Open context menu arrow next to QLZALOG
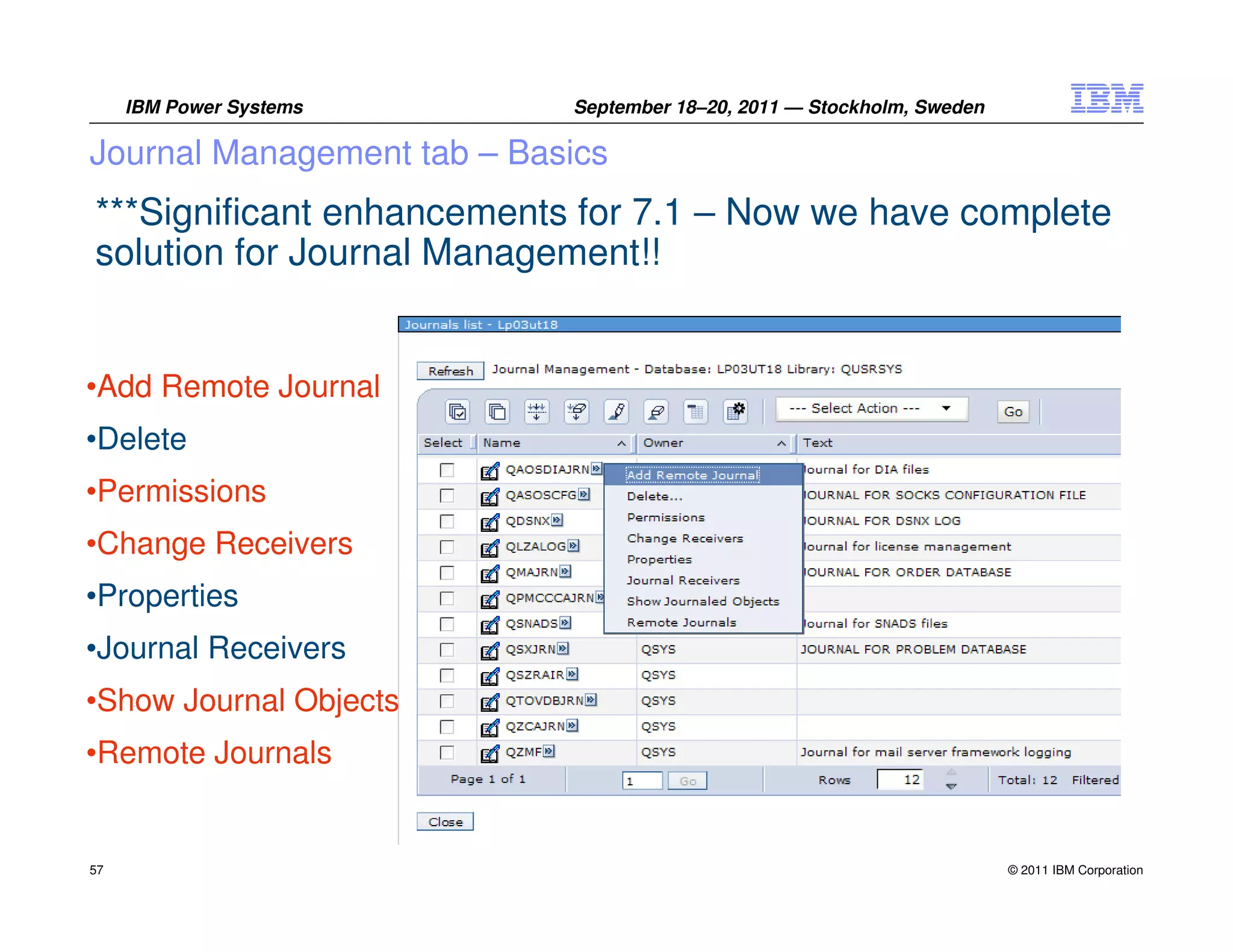 [x=573, y=546]
